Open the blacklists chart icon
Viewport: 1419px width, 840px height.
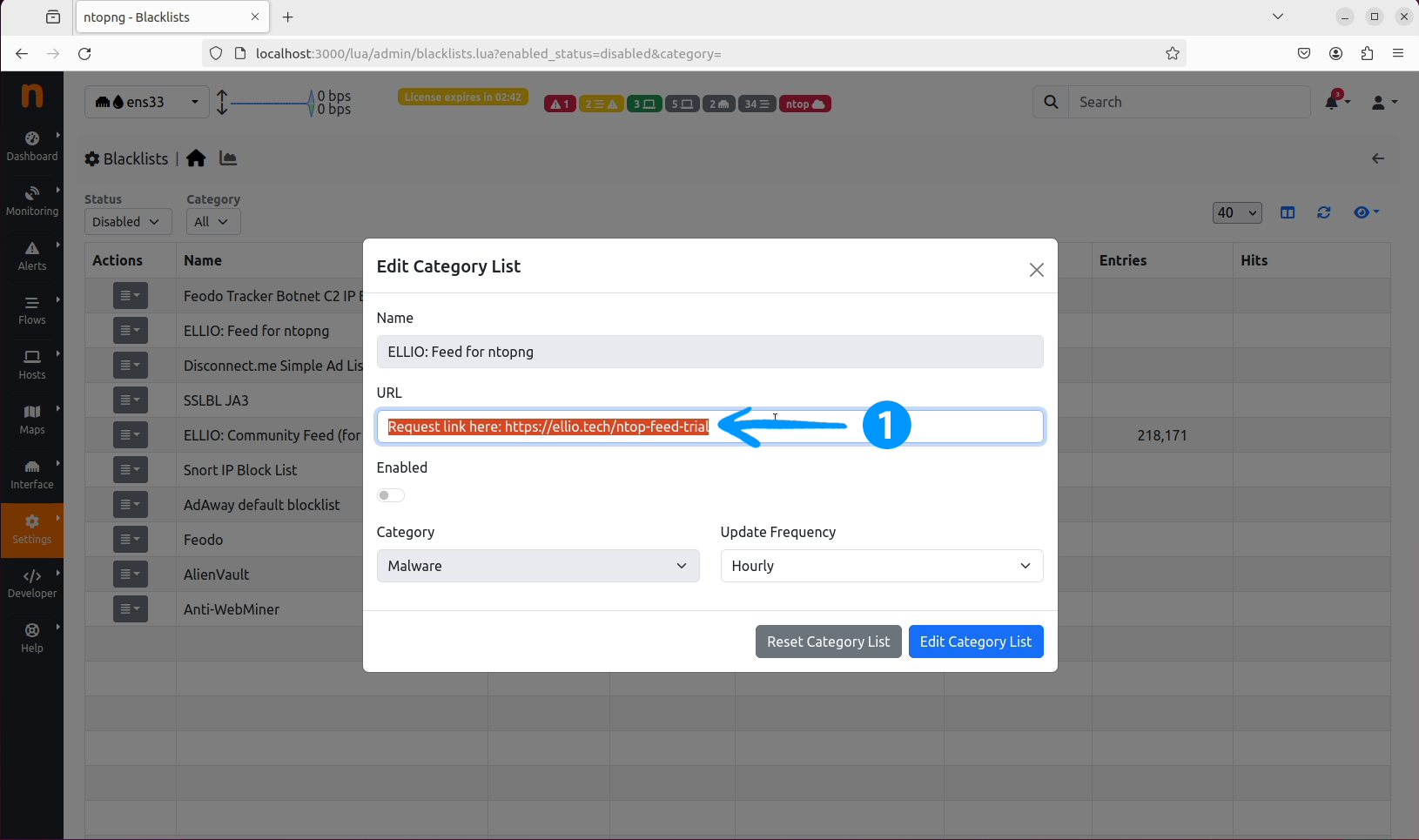[x=228, y=158]
